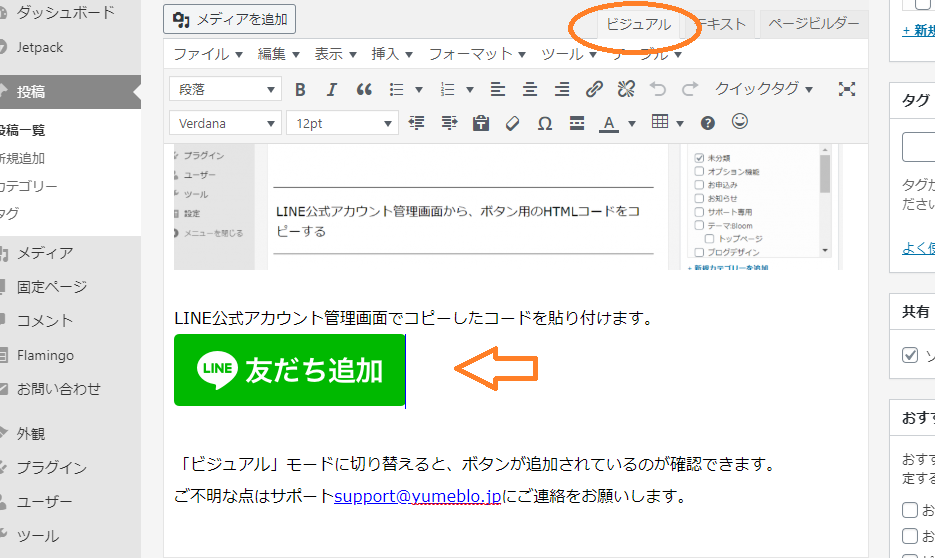The height and width of the screenshot is (558, 935).
Task: Click the support@yumeblo.jp email link
Action: tap(417, 496)
